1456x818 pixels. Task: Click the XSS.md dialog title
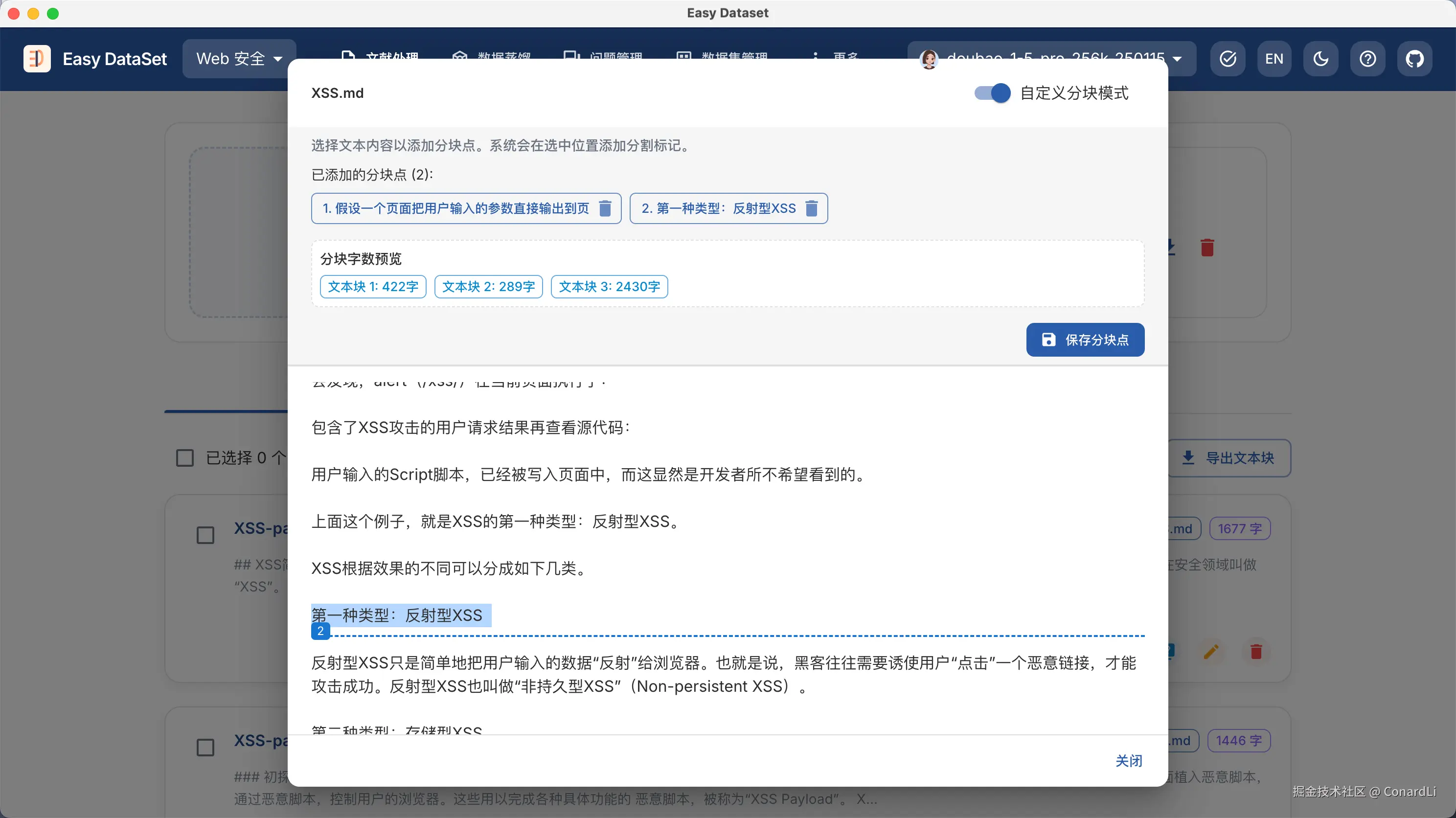(338, 93)
